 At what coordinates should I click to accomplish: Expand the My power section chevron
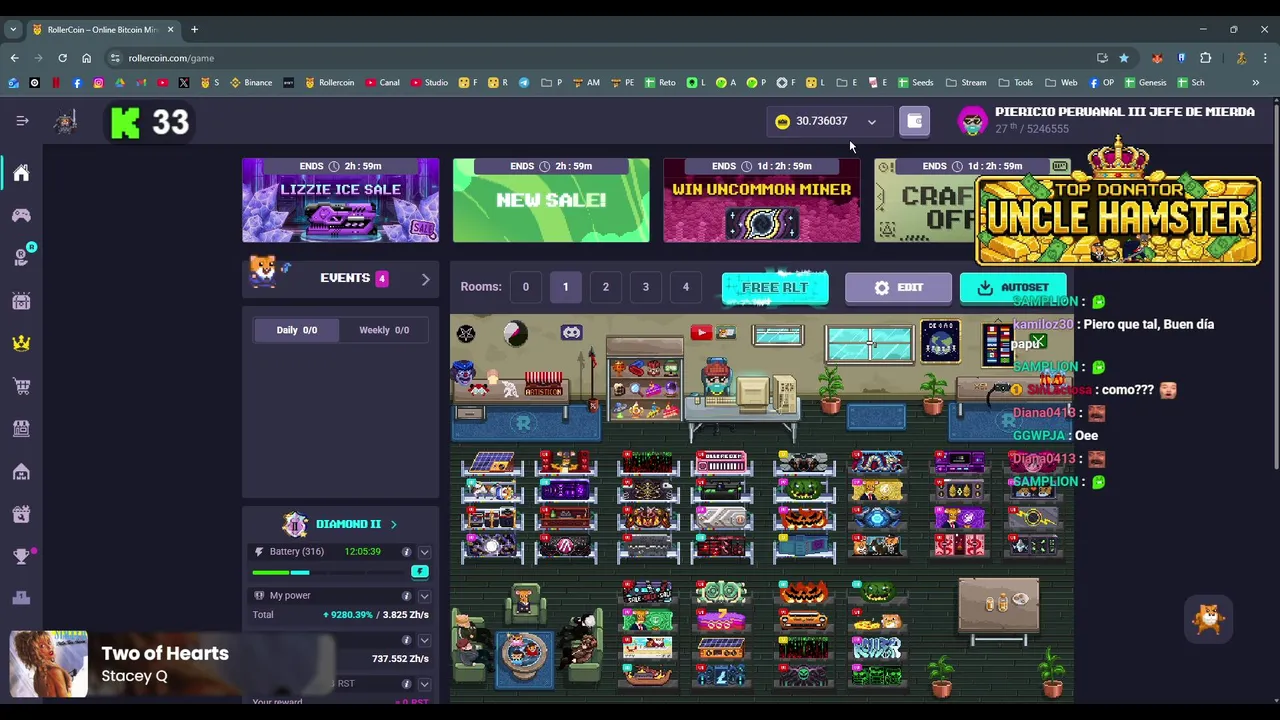[424, 596]
